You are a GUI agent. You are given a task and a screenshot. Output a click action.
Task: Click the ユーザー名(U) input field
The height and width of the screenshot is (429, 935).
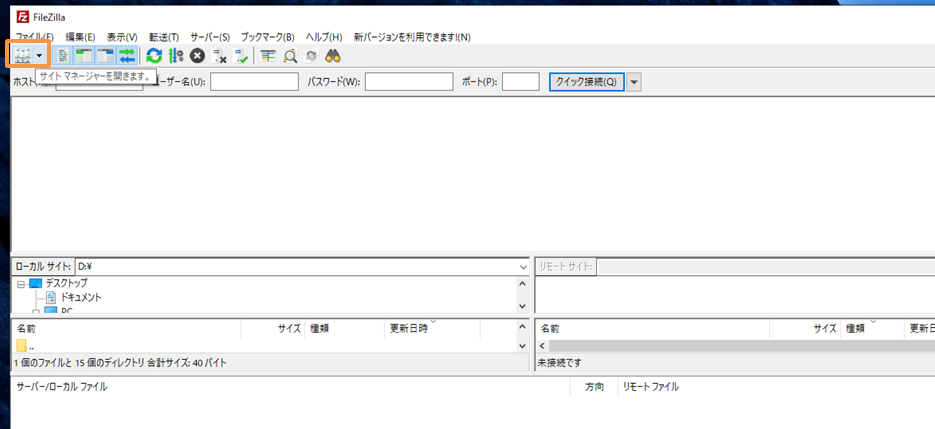click(x=255, y=82)
